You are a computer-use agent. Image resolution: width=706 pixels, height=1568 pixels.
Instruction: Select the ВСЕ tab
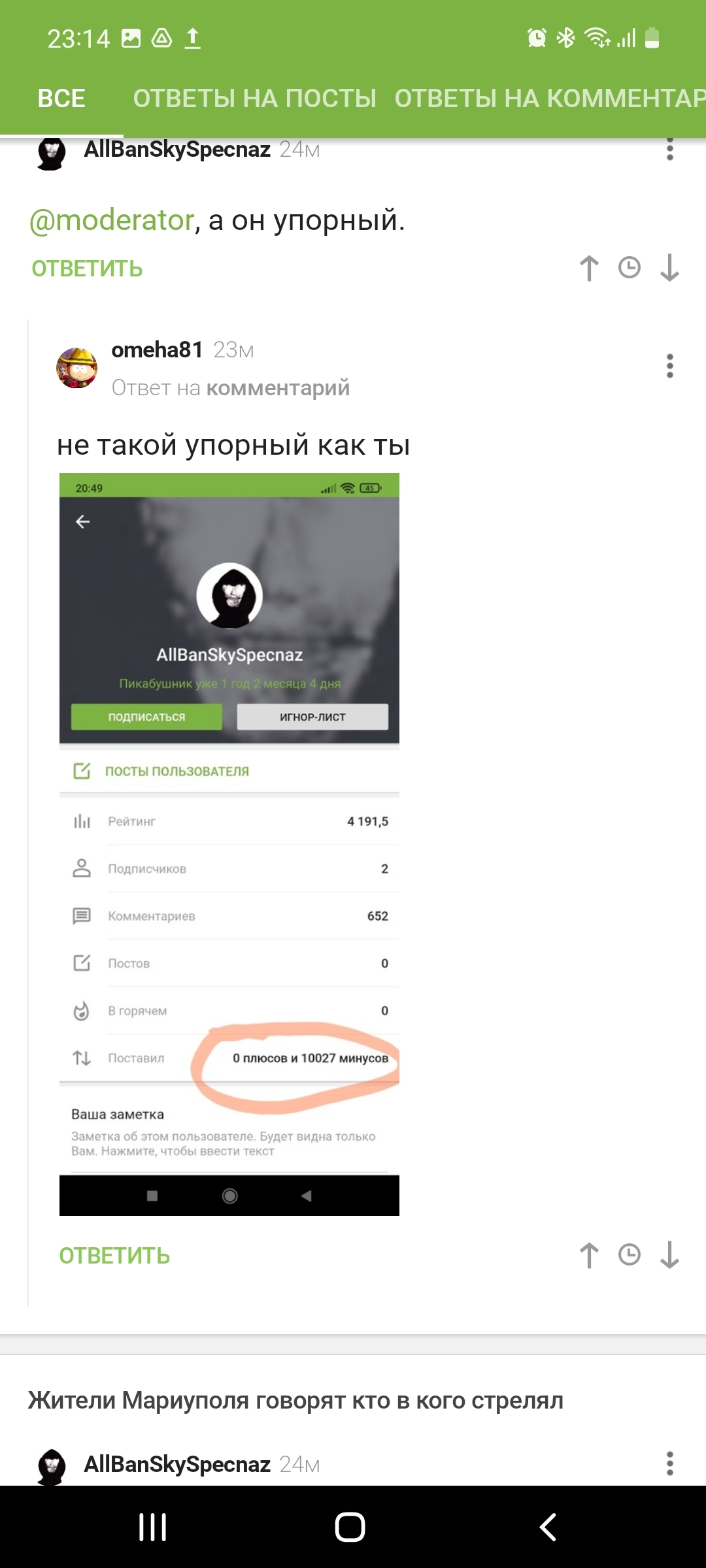click(61, 98)
